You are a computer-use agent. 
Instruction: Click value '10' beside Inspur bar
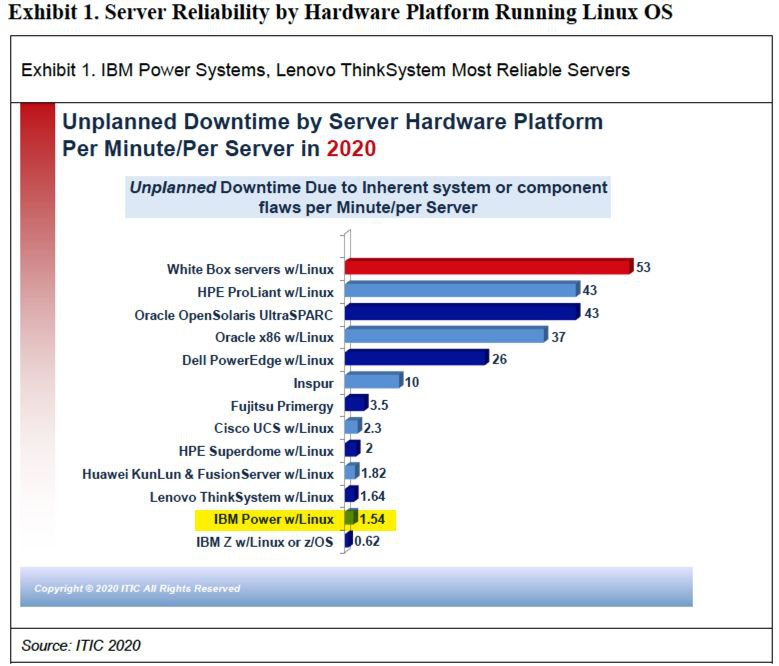tap(411, 382)
